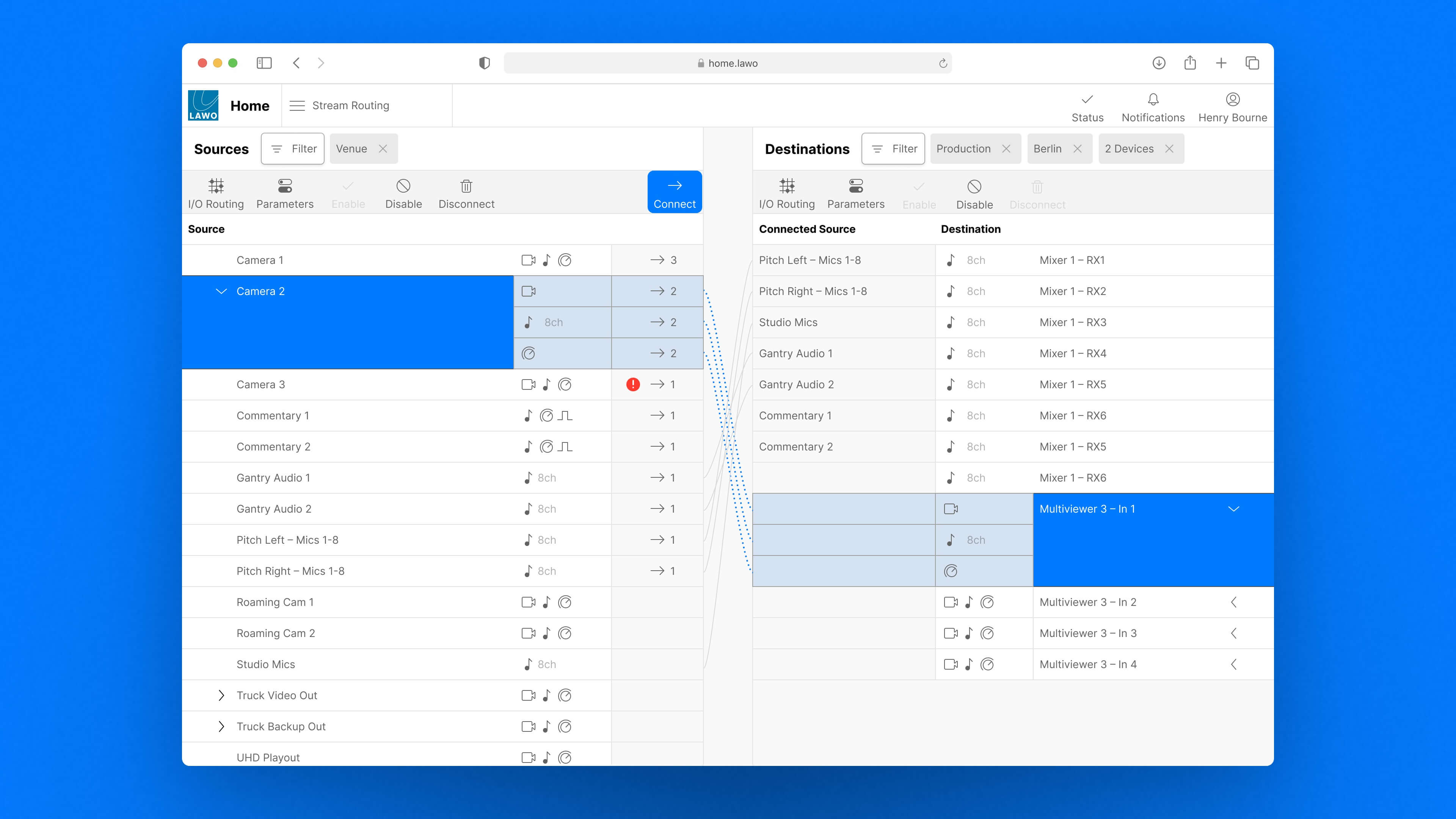The image size is (1456, 819).
Task: Open Destinations I/O Routing tool
Action: tap(787, 193)
